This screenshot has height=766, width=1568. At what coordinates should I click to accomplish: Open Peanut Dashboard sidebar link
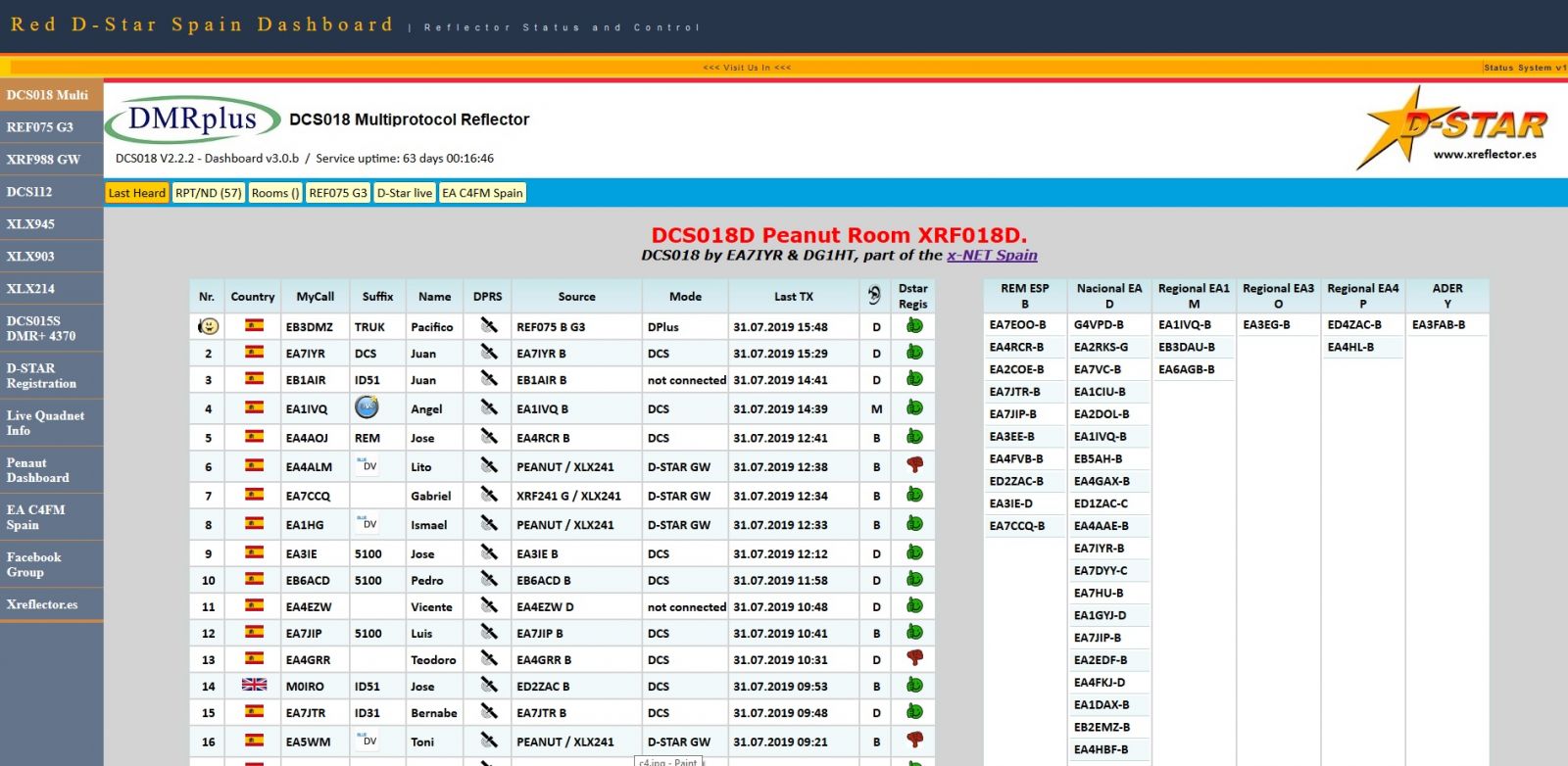point(51,470)
